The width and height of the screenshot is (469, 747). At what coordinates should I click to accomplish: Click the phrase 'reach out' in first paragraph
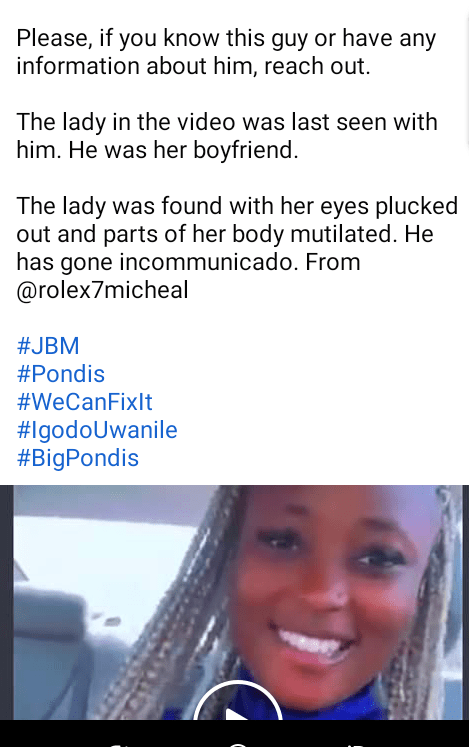pyautogui.click(x=317, y=66)
